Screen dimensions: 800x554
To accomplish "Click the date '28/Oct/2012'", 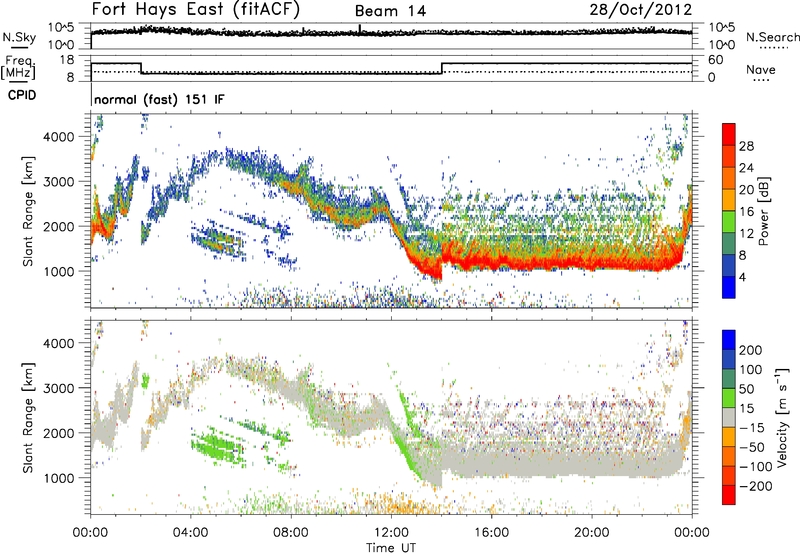I will point(641,10).
